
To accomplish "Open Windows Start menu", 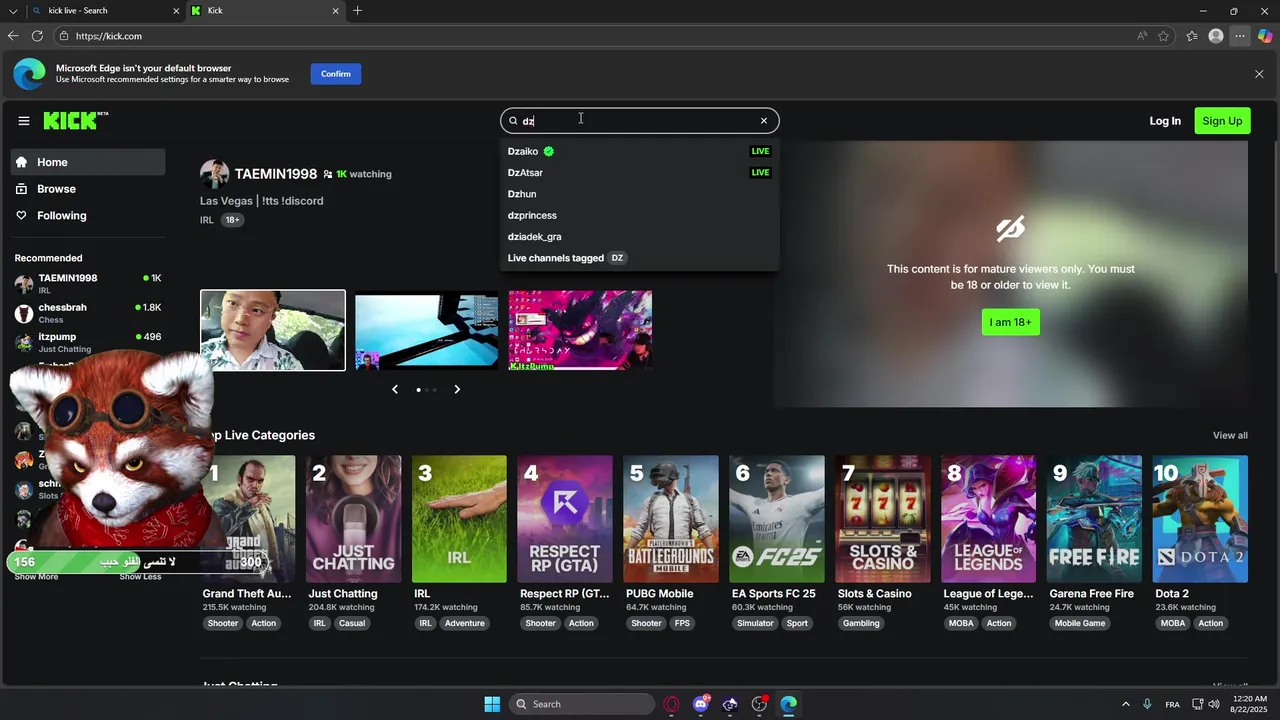I will pos(492,704).
